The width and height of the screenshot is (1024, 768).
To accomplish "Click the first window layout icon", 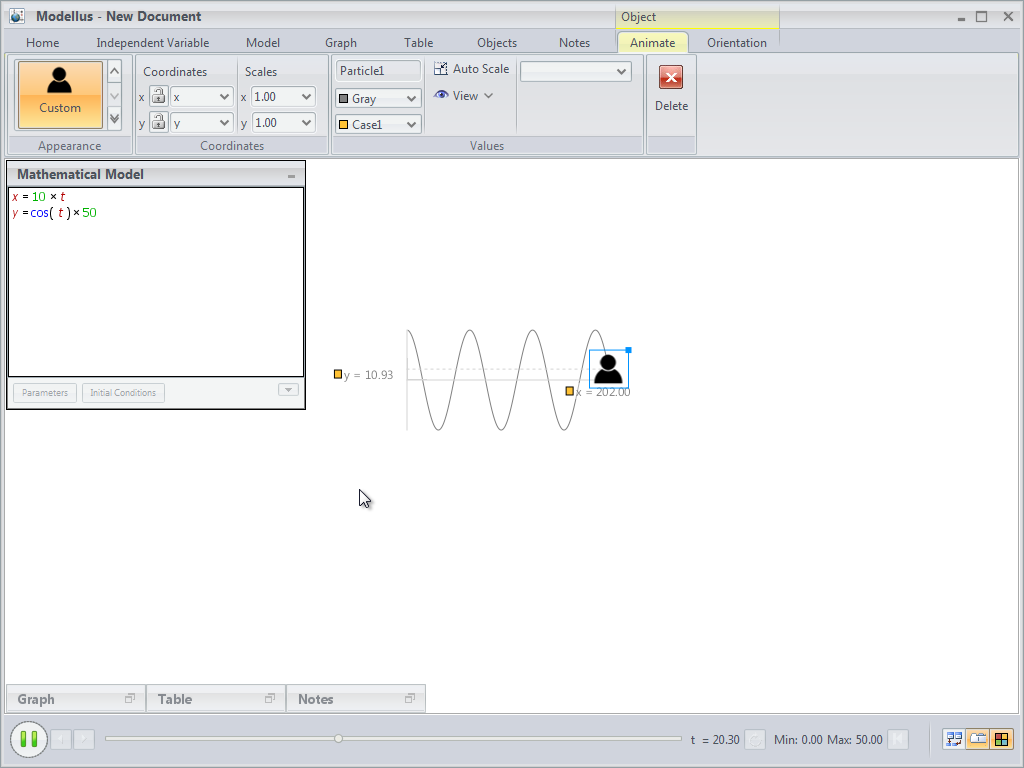I will (954, 739).
